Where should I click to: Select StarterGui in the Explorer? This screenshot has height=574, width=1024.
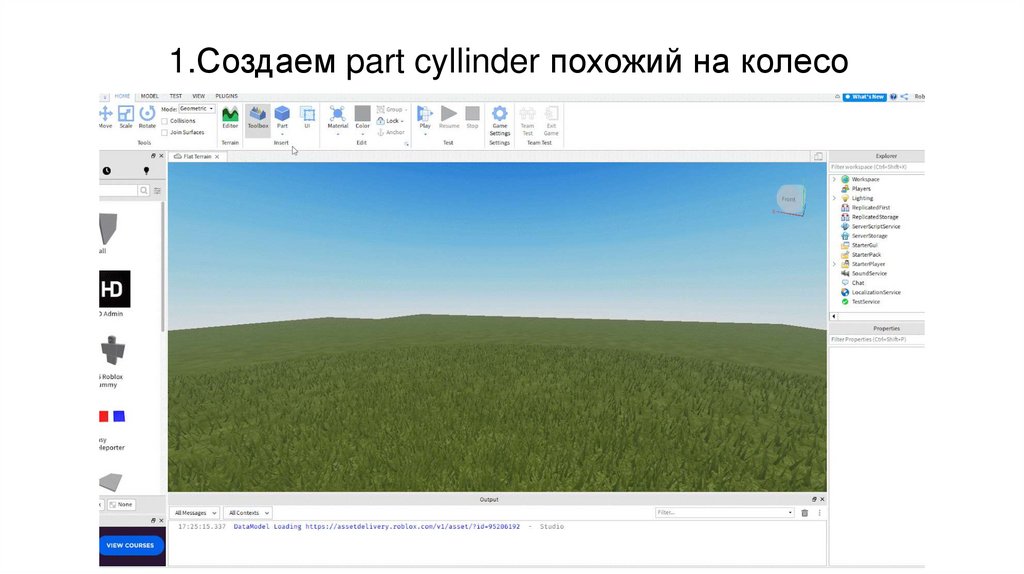864,246
